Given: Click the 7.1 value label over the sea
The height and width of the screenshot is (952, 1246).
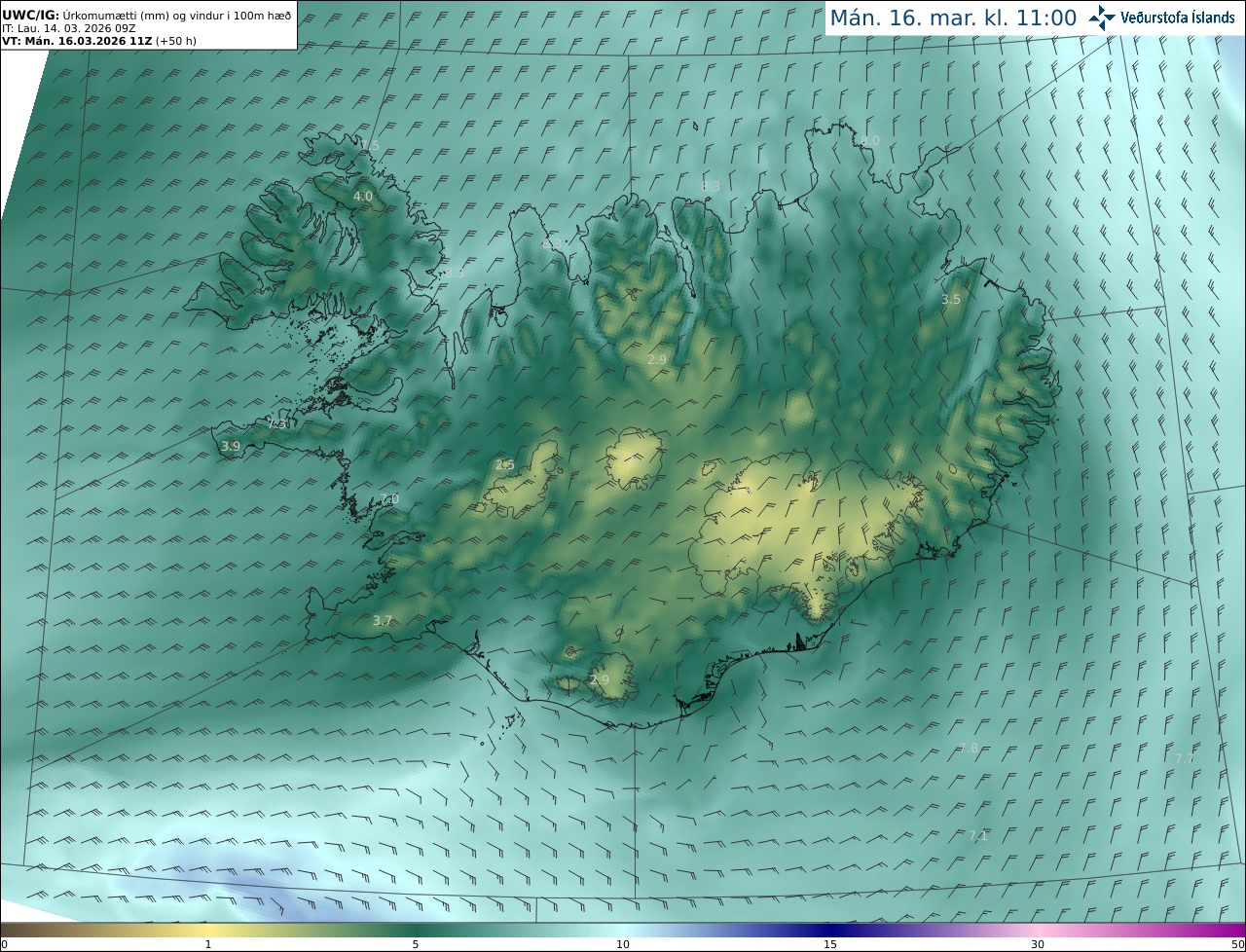Looking at the screenshot, I should point(978,836).
